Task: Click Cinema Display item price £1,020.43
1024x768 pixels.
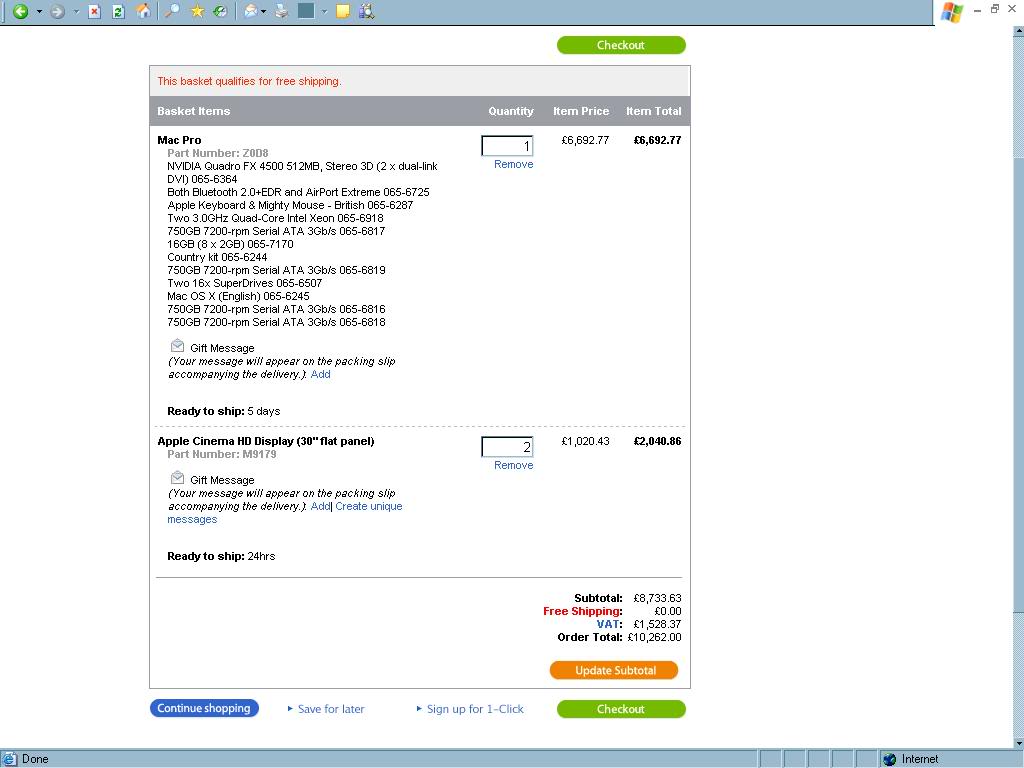Action: click(586, 441)
